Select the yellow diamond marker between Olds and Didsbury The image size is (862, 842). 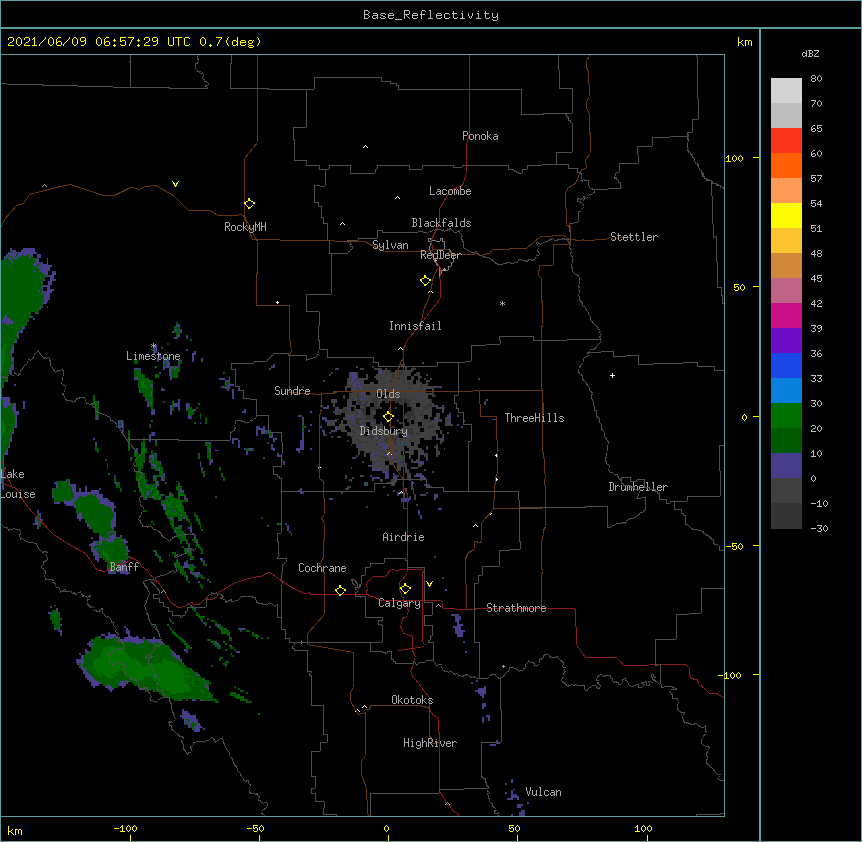coord(388,417)
